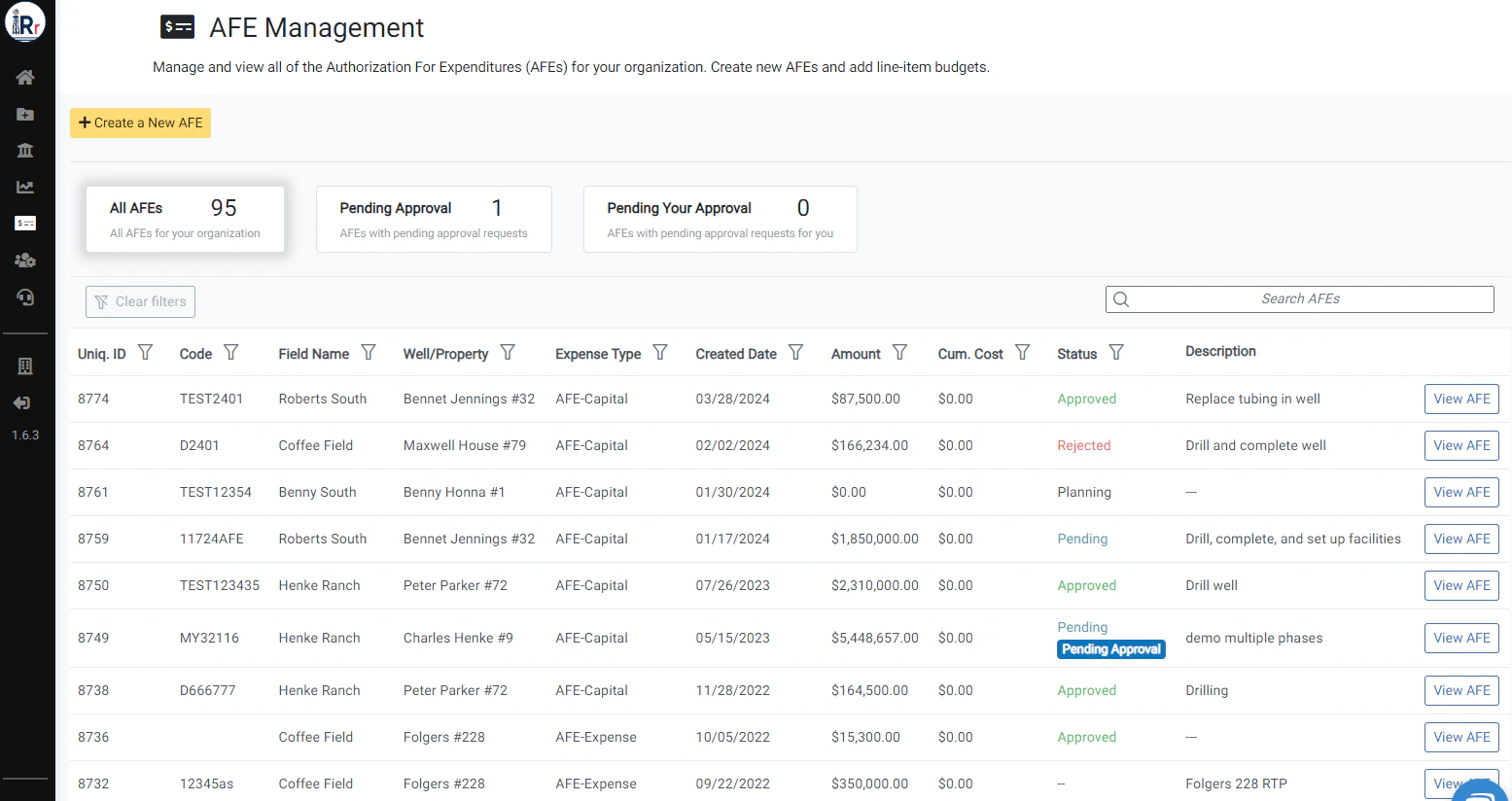Open View AFE for 11724AFE
1512x801 pixels.
(x=1461, y=539)
